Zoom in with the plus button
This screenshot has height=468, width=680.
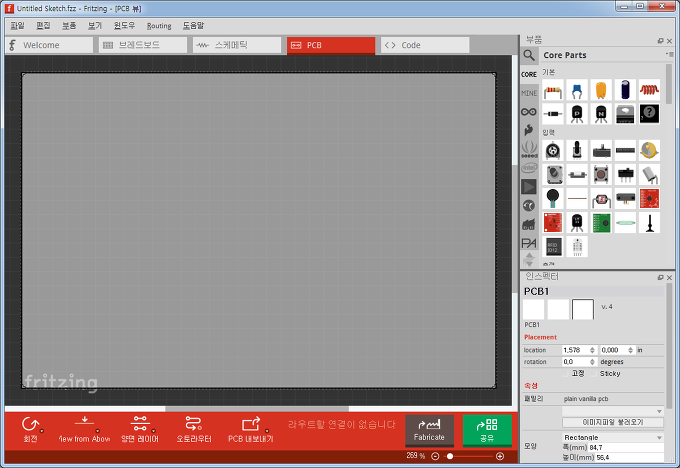500,456
